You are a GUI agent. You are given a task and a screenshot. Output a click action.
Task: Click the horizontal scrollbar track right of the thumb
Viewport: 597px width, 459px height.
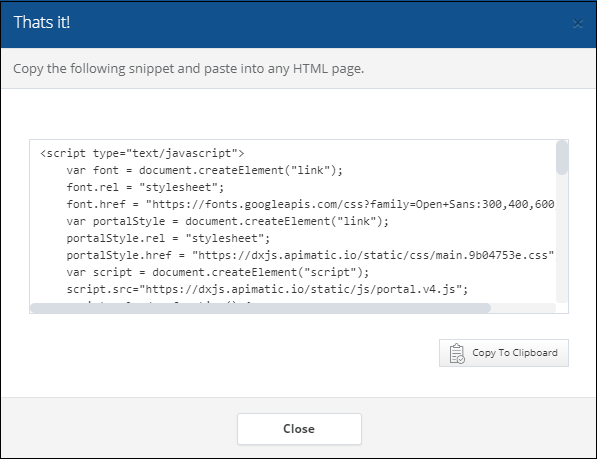point(523,308)
